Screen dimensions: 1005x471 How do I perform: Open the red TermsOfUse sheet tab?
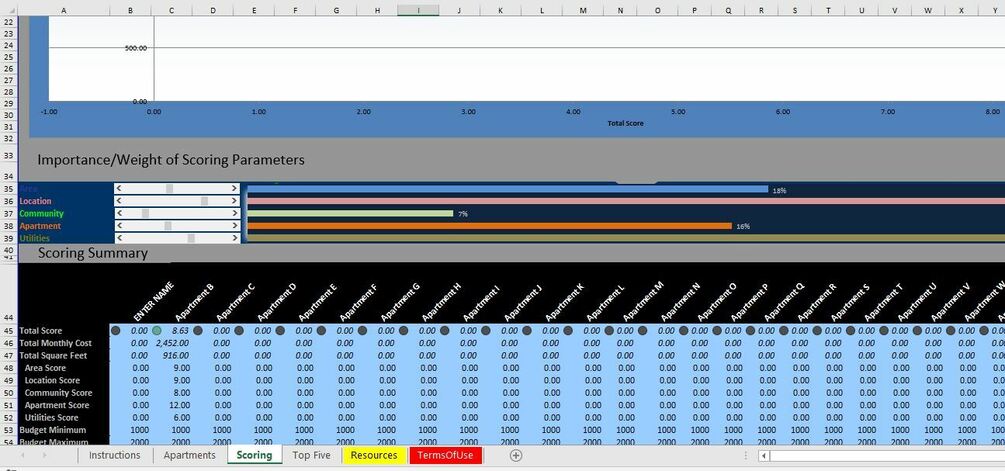point(445,455)
